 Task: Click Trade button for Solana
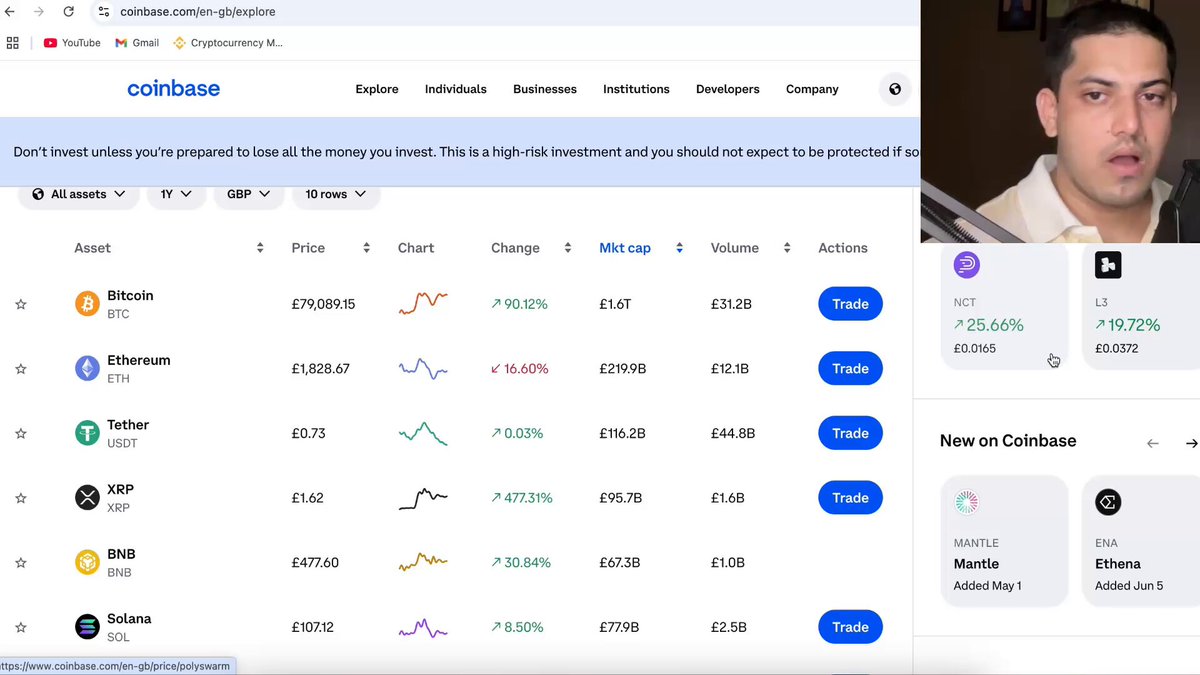coord(850,627)
